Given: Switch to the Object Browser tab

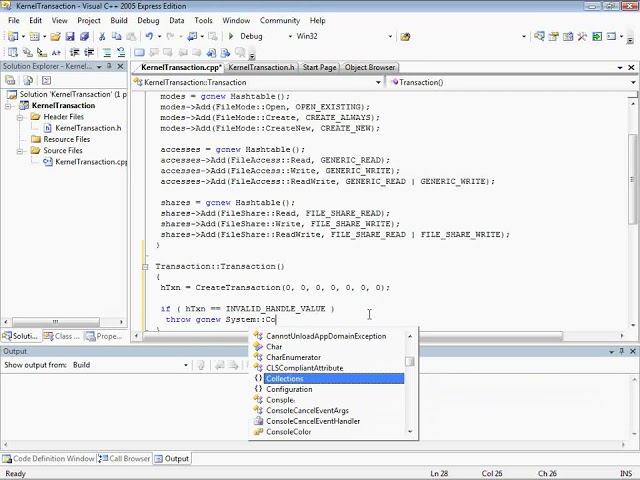Looking at the screenshot, I should tap(370, 67).
